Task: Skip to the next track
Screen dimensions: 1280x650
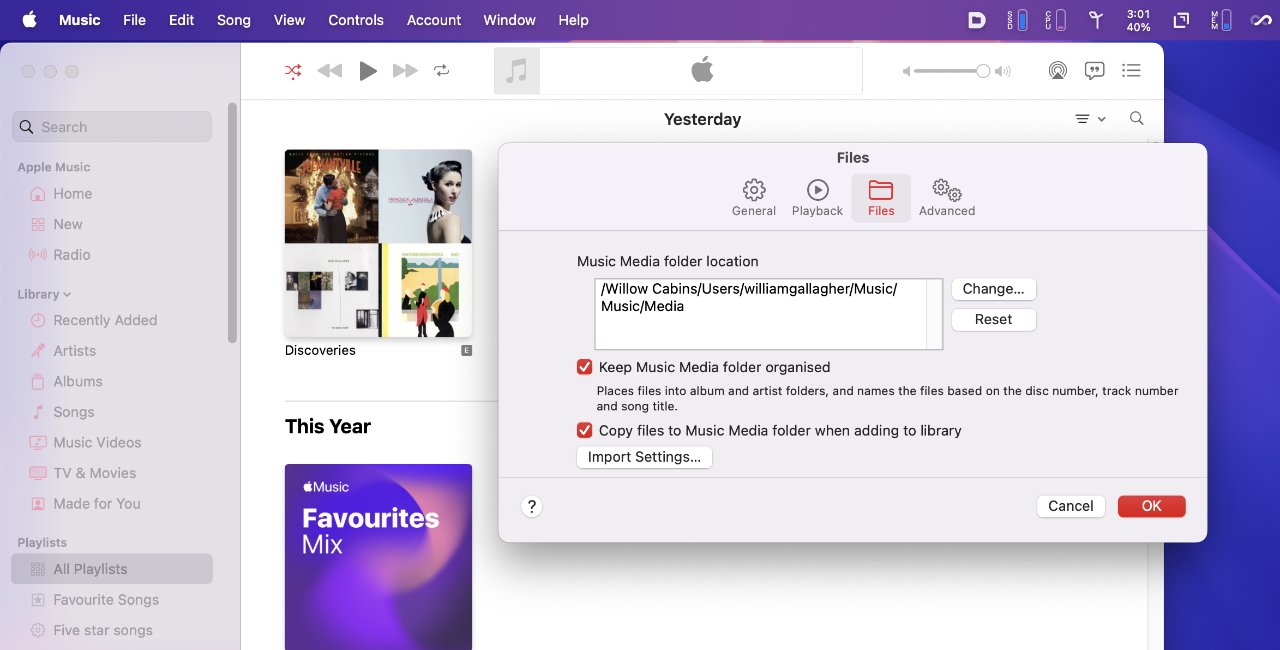Action: 405,71
